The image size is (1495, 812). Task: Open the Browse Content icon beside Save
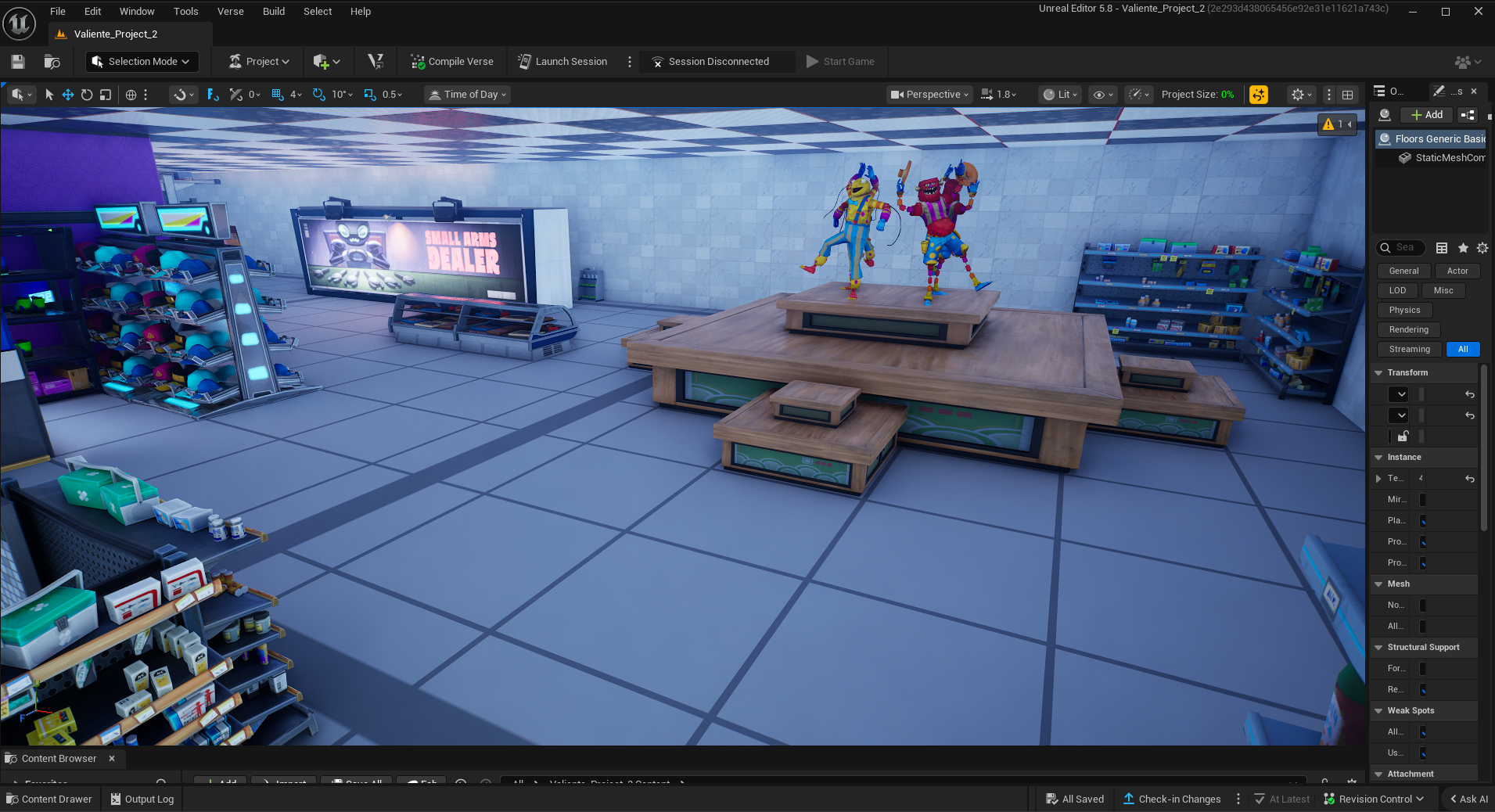[52, 62]
